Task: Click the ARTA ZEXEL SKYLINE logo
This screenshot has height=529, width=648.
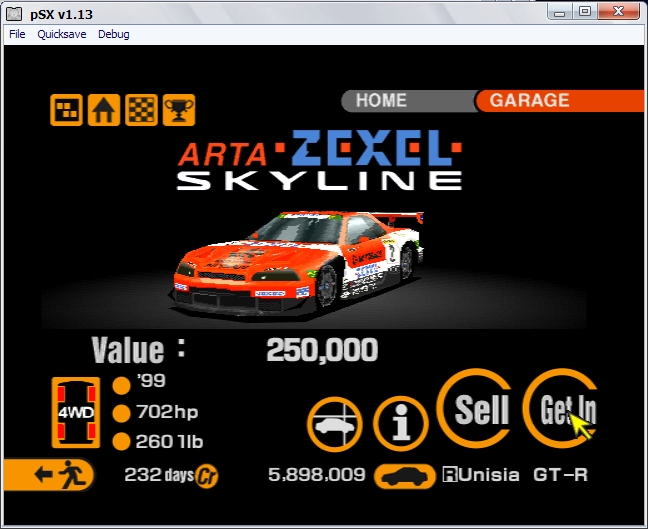Action: [319, 160]
